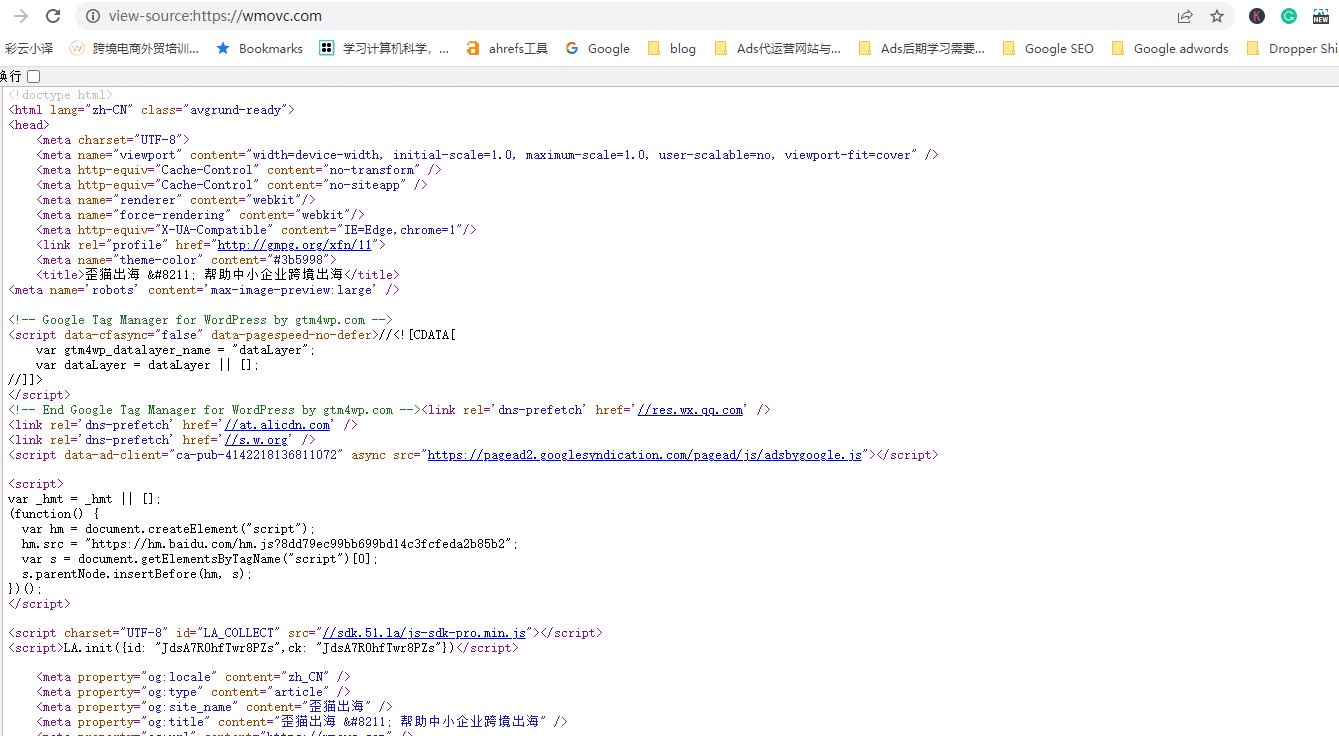Click the meta charset="UTF-8" line
Screen dimensions: 1339x736
point(113,140)
